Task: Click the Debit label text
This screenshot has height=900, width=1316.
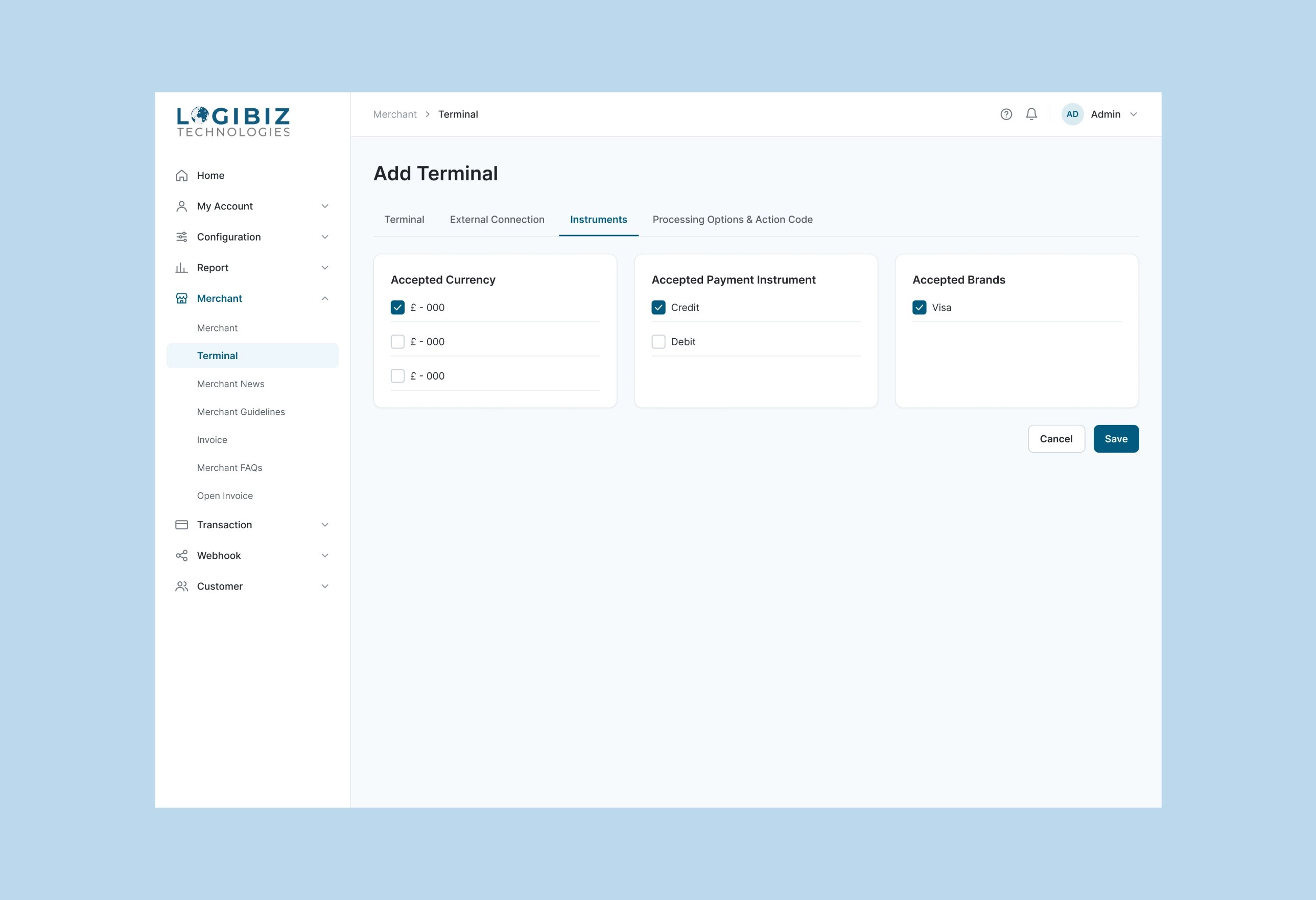Action: click(x=683, y=342)
